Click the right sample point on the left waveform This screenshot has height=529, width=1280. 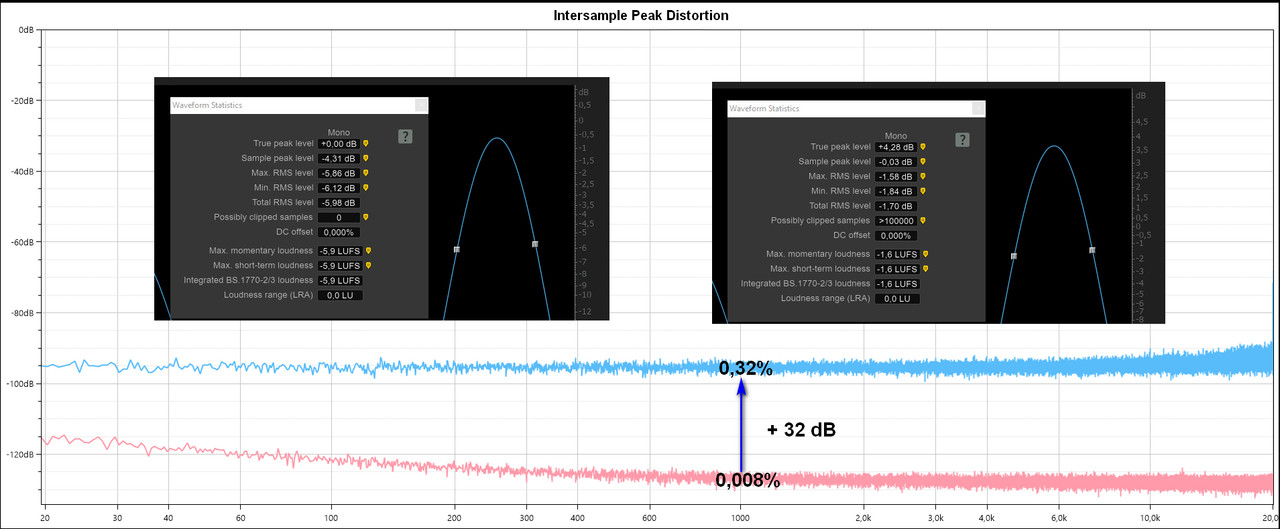535,244
